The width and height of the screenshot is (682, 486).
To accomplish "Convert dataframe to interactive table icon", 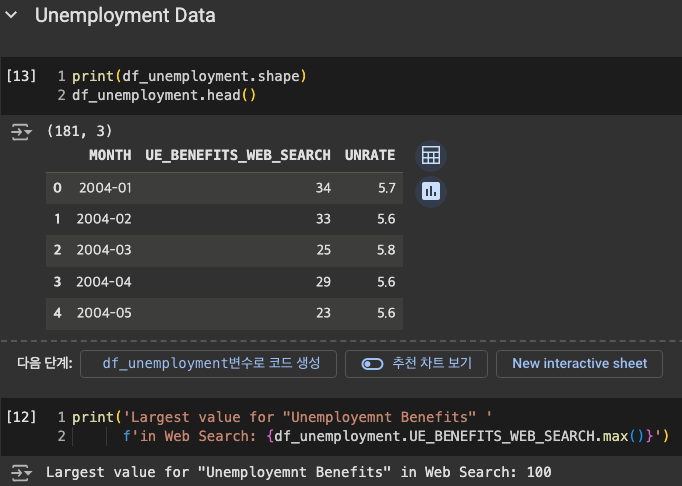I will click(431, 156).
